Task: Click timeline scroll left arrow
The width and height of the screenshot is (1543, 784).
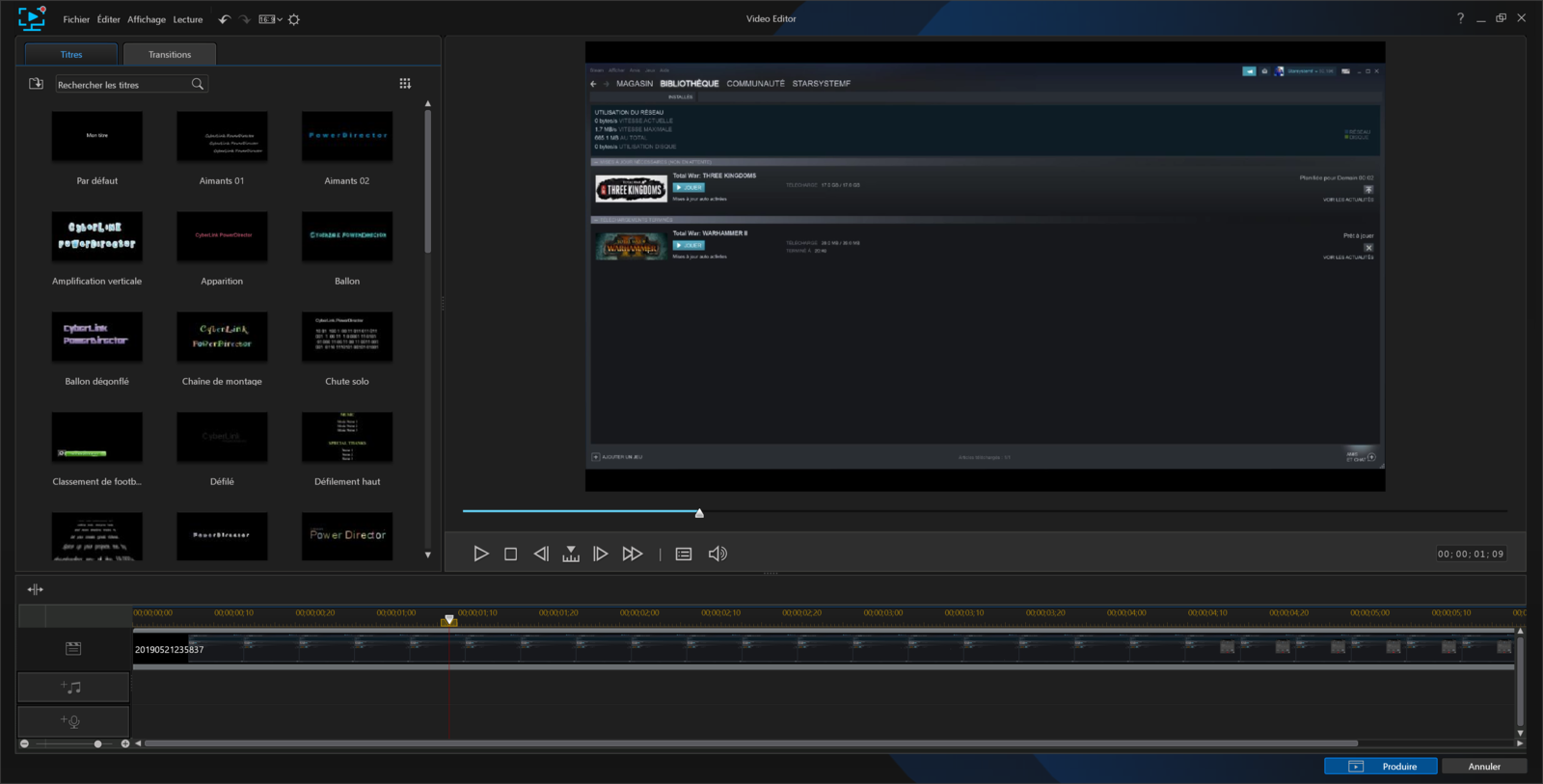Action: coord(138,743)
